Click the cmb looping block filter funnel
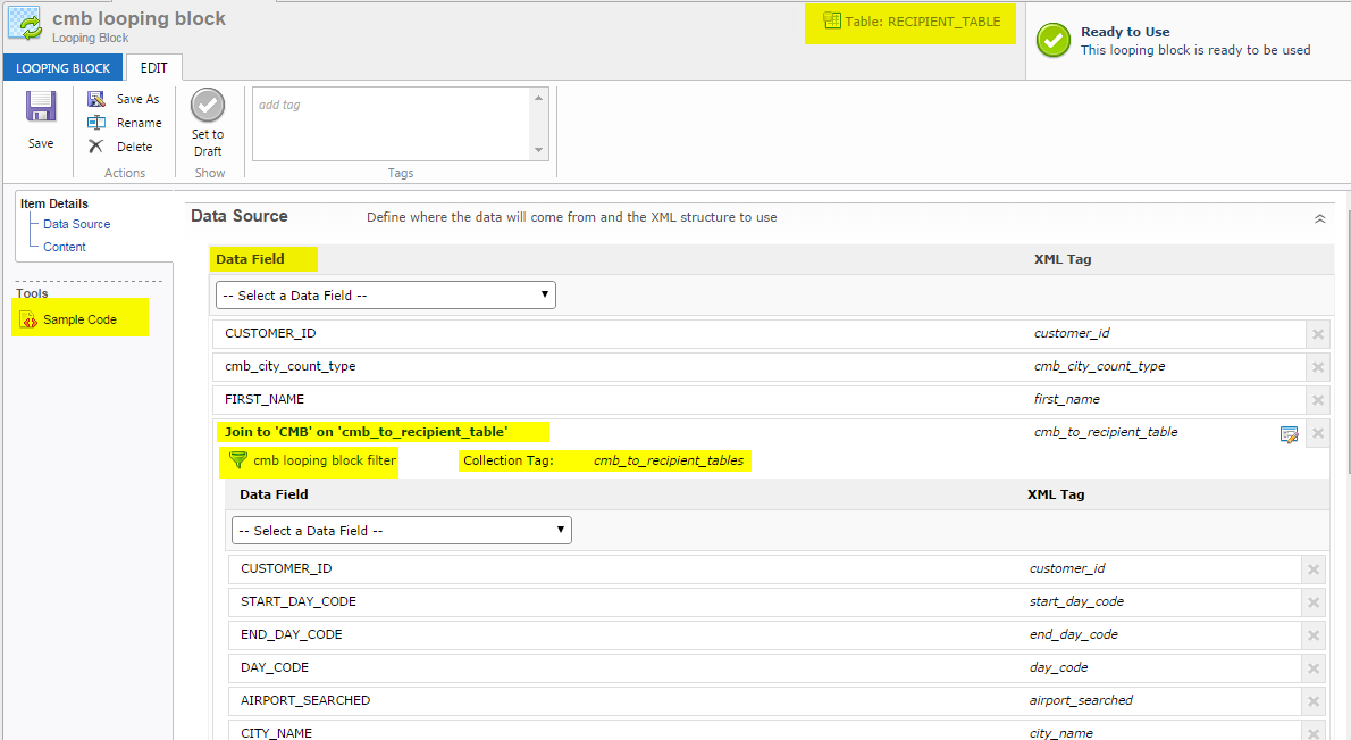Image resolution: width=1351 pixels, height=740 pixels. coord(238,460)
